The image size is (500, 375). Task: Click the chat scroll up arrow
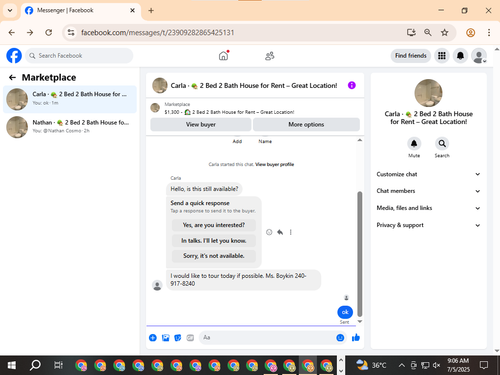pyautogui.click(x=360, y=140)
